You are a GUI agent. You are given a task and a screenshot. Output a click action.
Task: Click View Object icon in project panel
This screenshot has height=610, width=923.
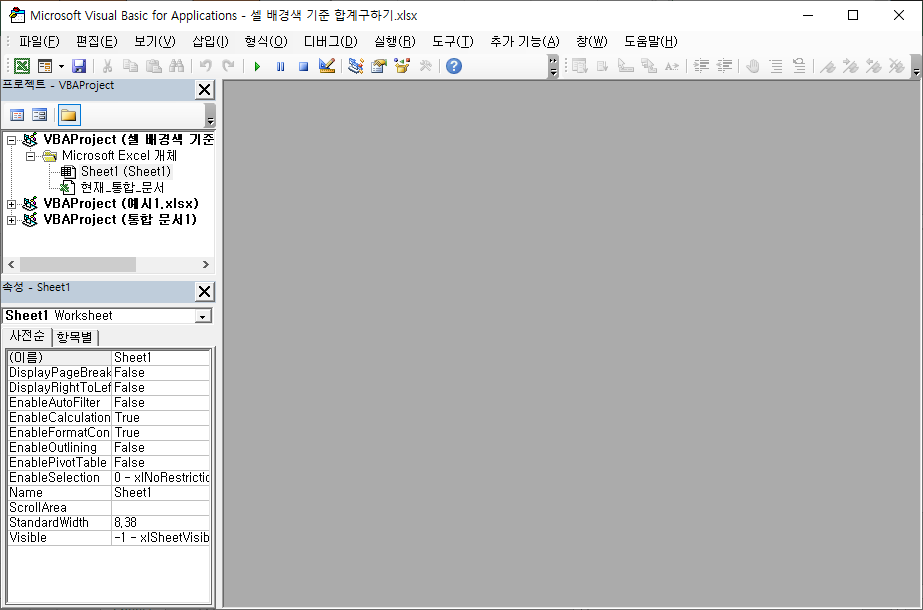pos(39,115)
